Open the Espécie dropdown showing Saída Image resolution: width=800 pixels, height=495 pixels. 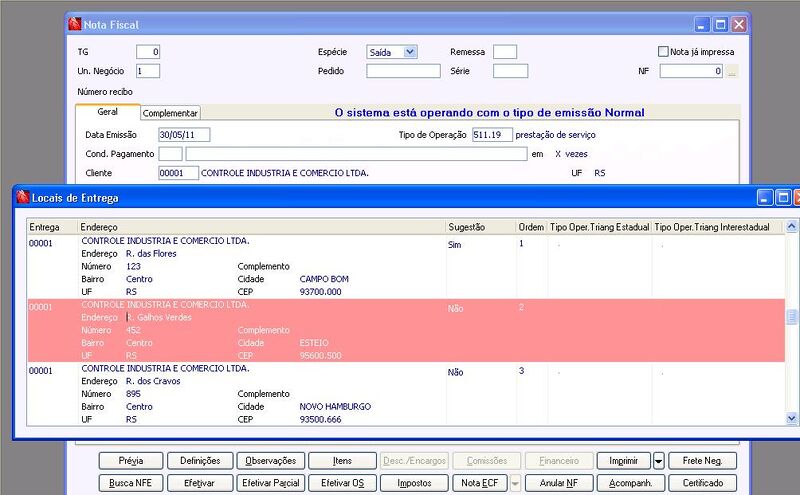tap(410, 52)
